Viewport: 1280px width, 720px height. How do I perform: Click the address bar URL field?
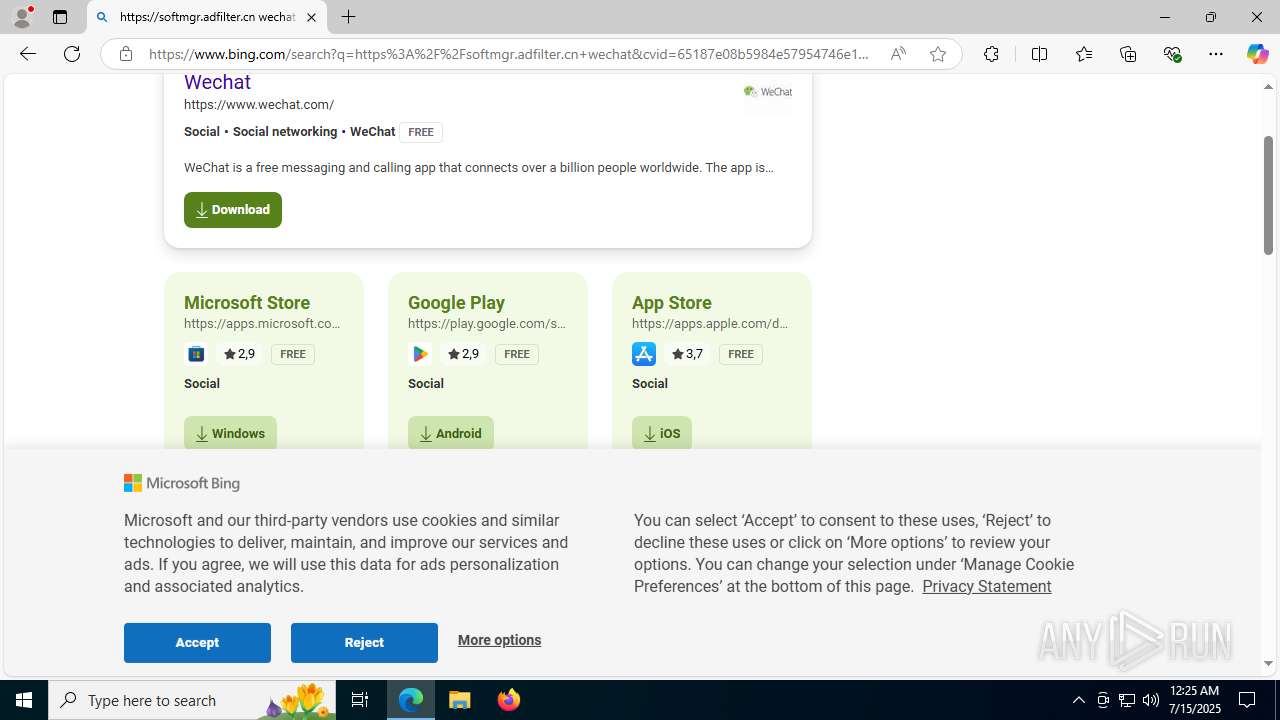coord(509,54)
